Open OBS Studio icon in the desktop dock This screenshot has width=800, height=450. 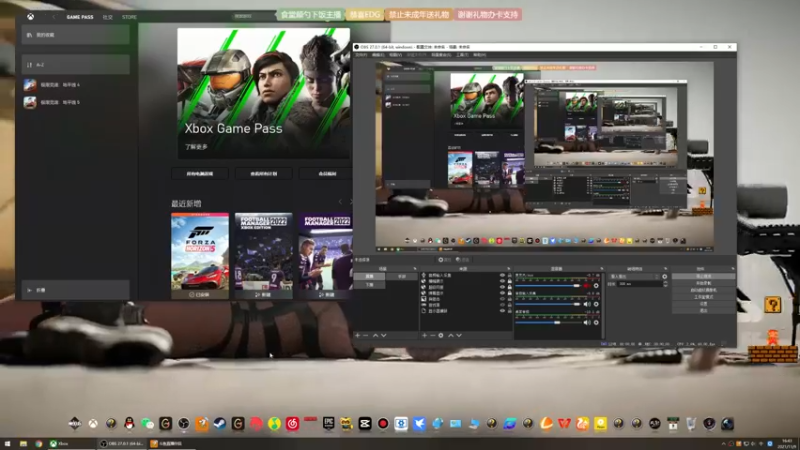point(184,423)
